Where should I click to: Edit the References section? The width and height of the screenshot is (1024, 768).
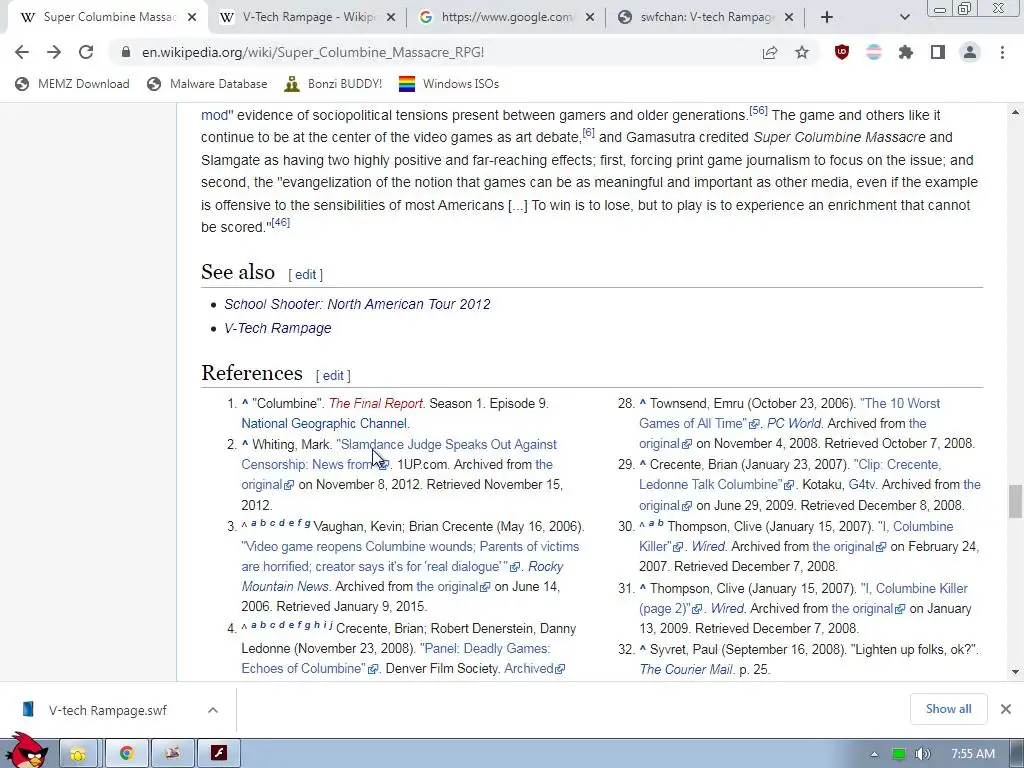click(x=333, y=376)
